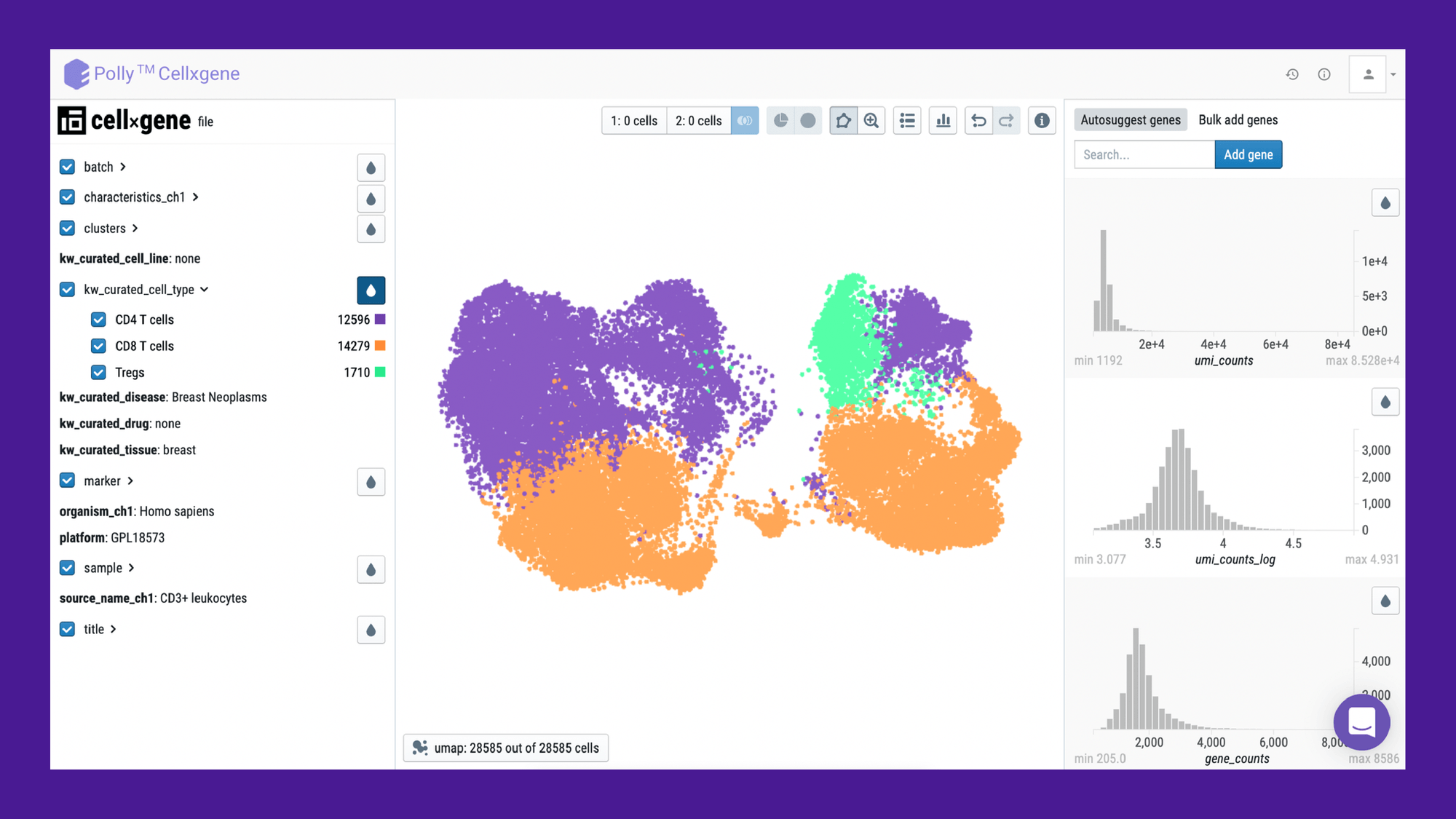Image resolution: width=1456 pixels, height=819 pixels.
Task: Click the redo arrow in the toolbar
Action: 1007,121
